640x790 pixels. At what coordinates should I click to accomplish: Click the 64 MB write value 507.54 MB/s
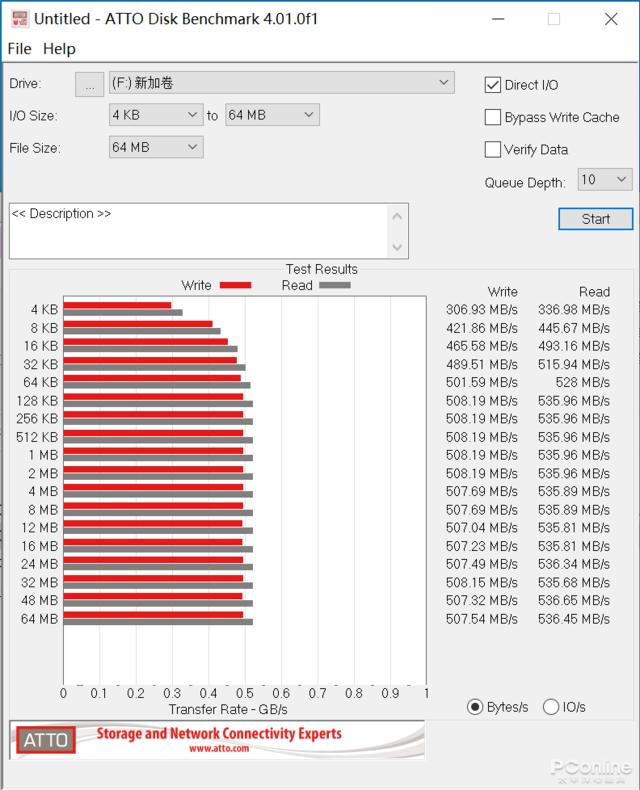click(x=482, y=619)
